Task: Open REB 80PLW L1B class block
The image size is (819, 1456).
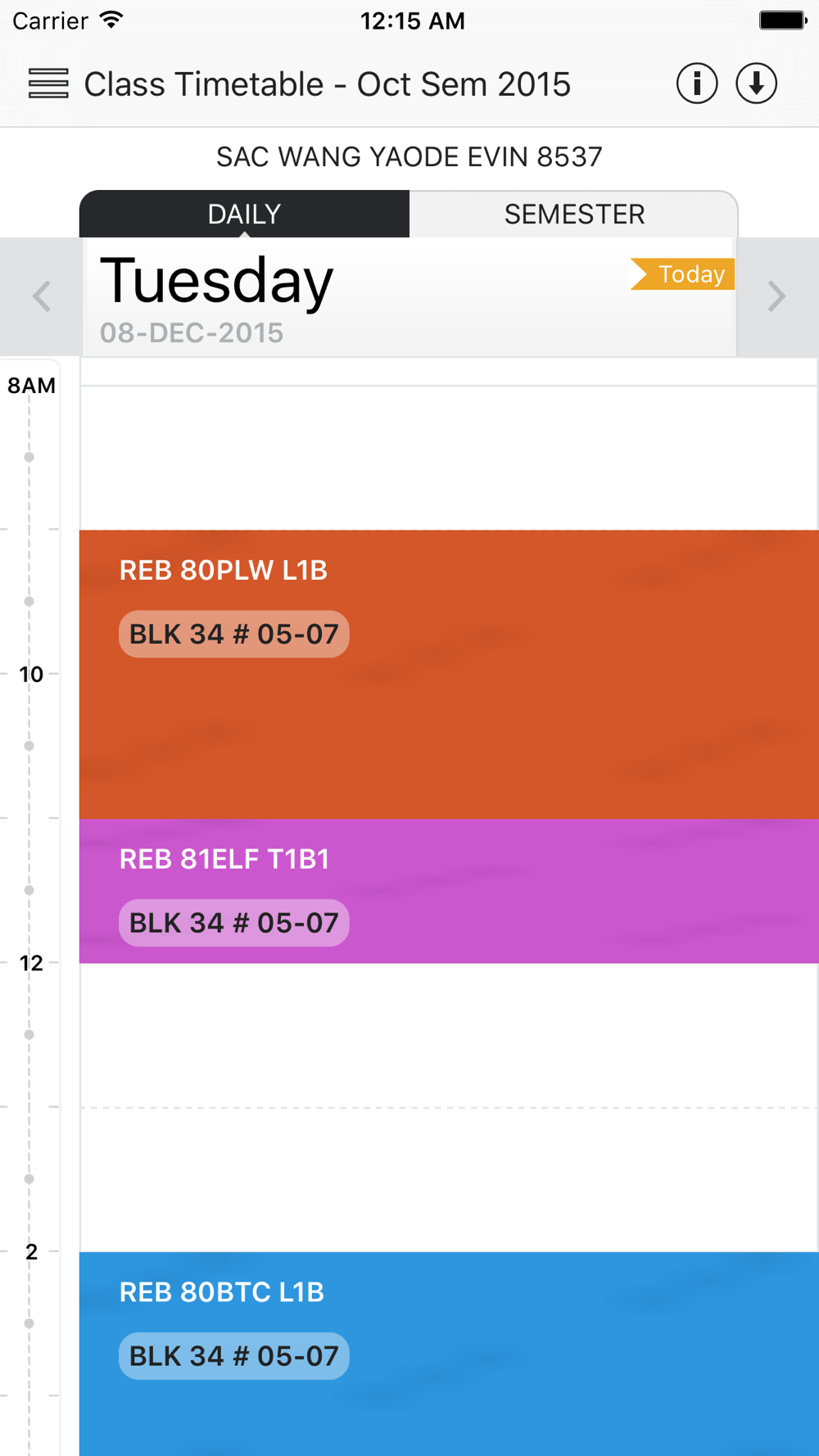Action: coord(449,674)
